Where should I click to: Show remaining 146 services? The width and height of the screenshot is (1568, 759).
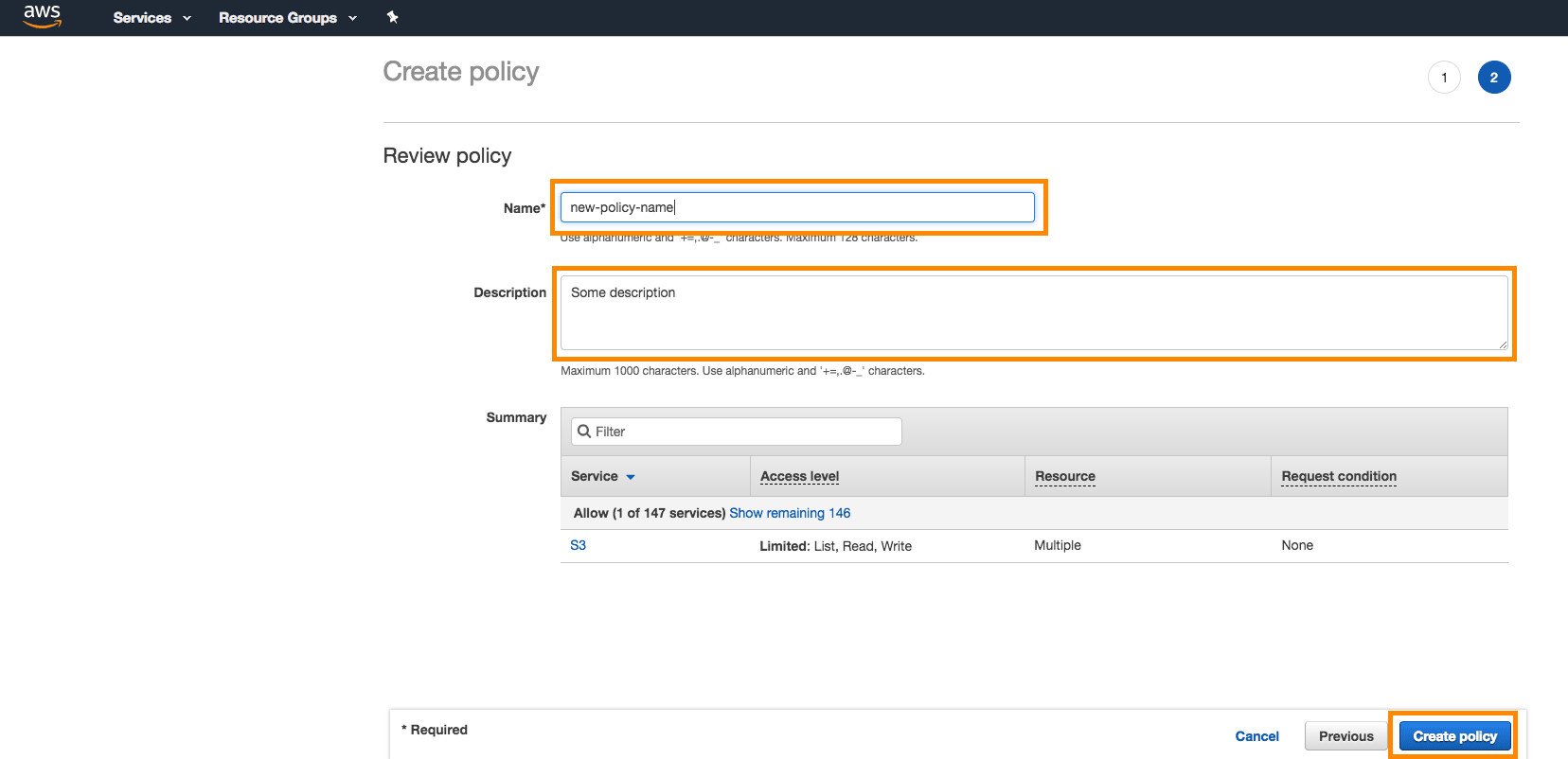[790, 513]
